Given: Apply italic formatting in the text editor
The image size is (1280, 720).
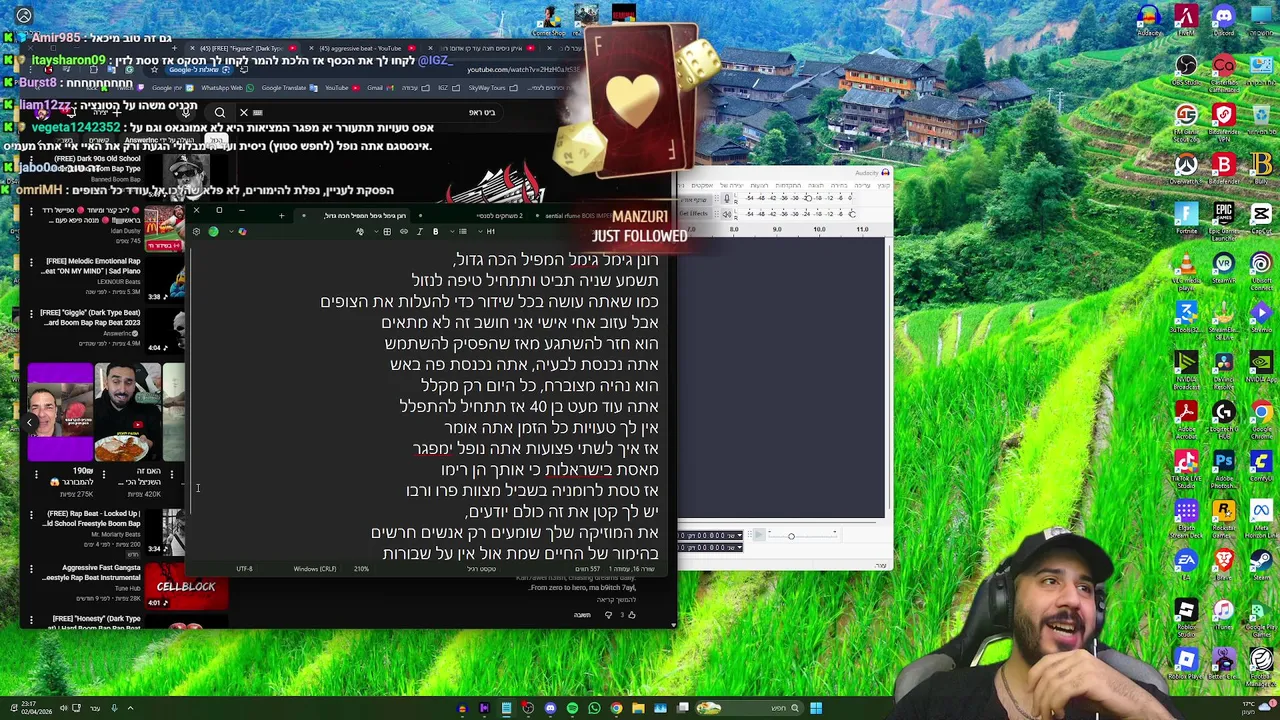Looking at the screenshot, I should 419,232.
